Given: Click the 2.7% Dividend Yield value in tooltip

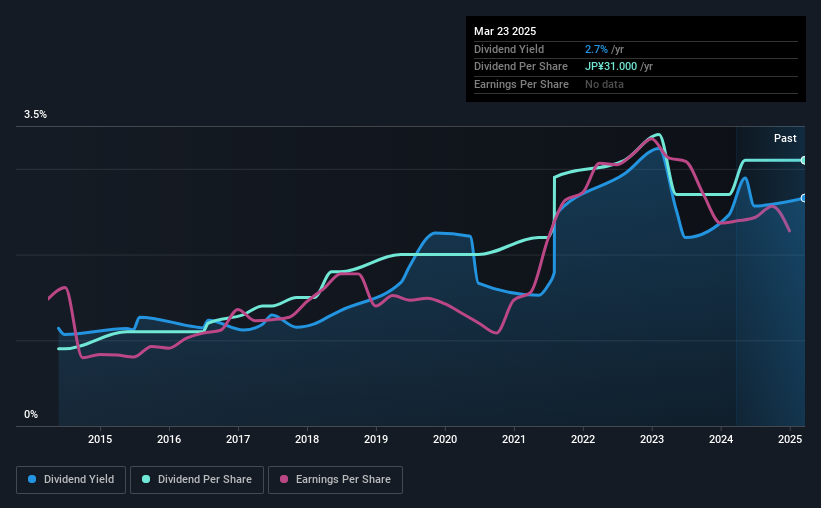Looking at the screenshot, I should pyautogui.click(x=596, y=49).
